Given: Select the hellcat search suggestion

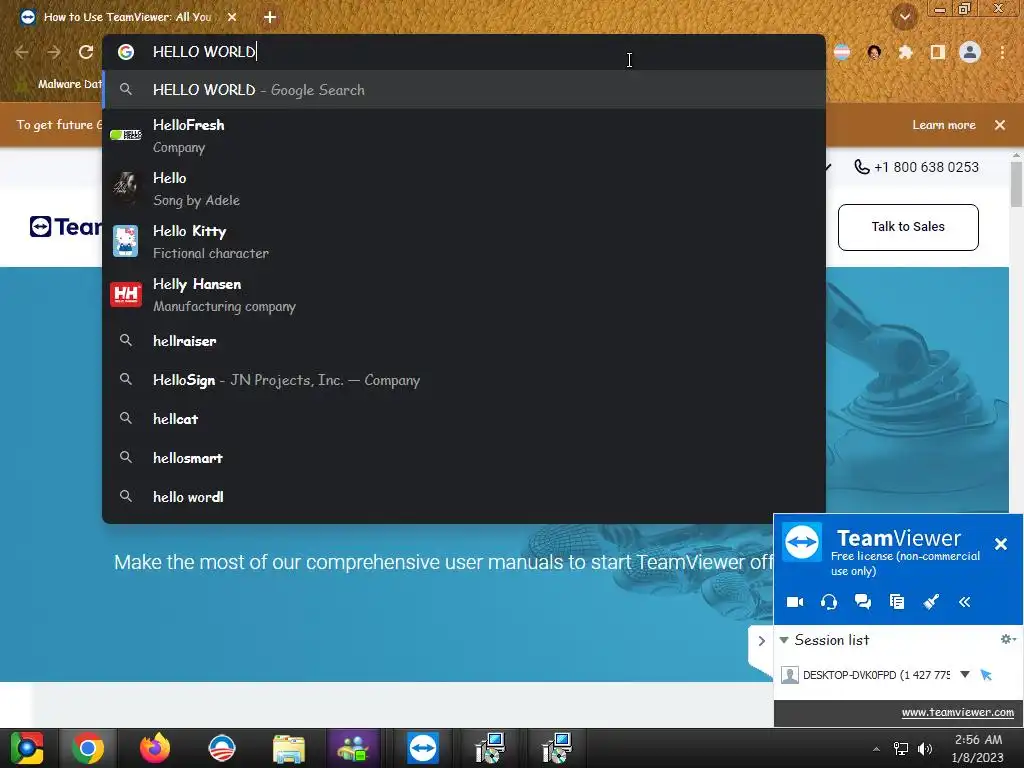Looking at the screenshot, I should point(464,419).
